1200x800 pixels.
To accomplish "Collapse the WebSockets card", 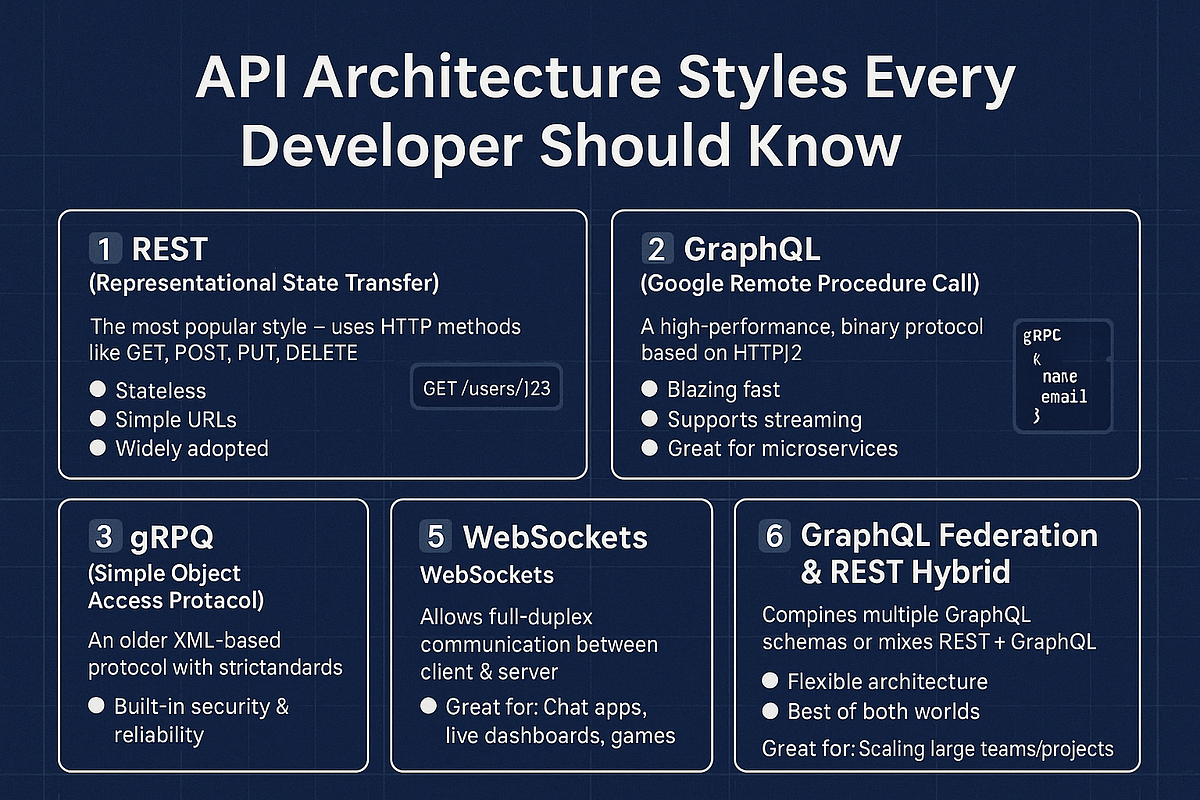I will 550,635.
